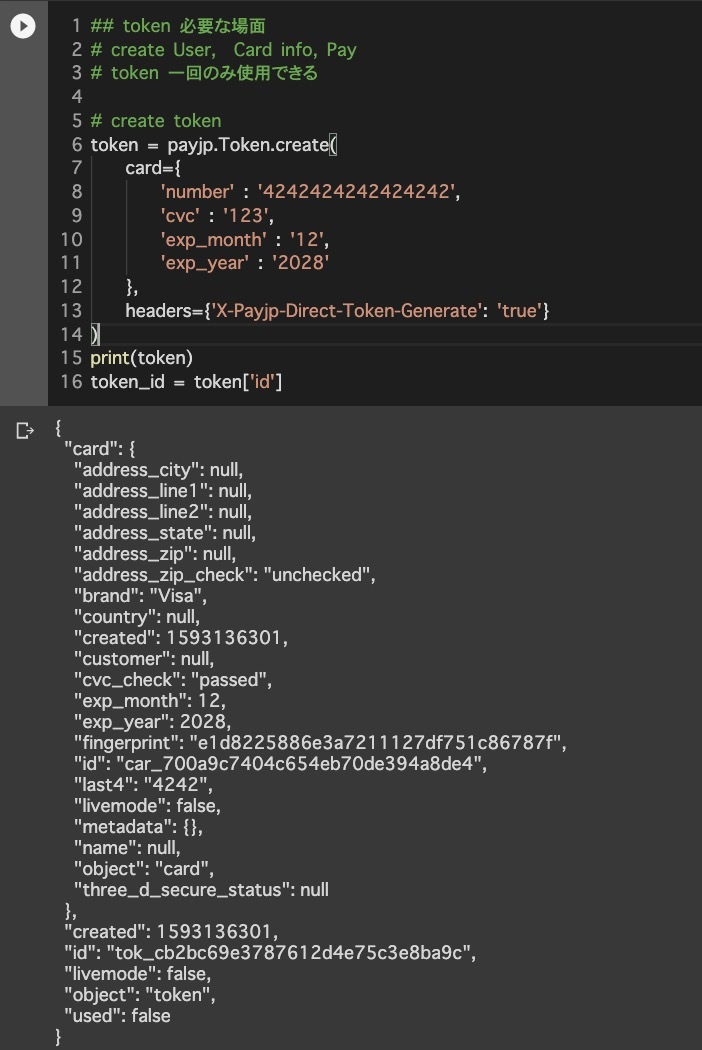
Task: Click the card number string '4242424242424242'
Action: 356,192
